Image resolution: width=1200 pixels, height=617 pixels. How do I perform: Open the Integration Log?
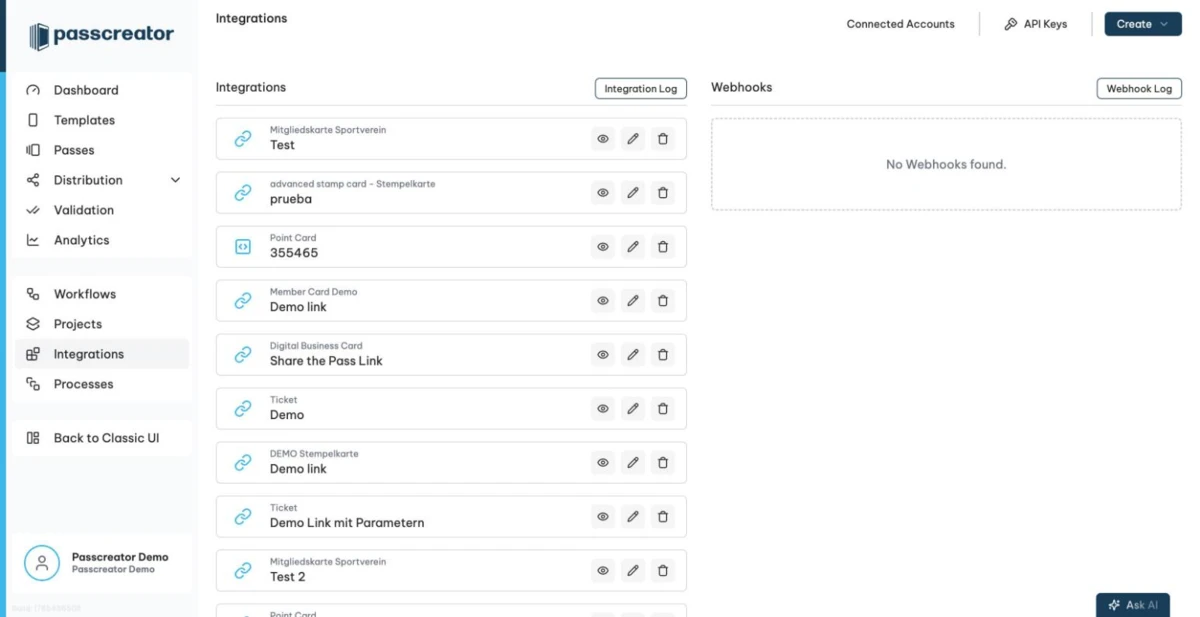[641, 89]
